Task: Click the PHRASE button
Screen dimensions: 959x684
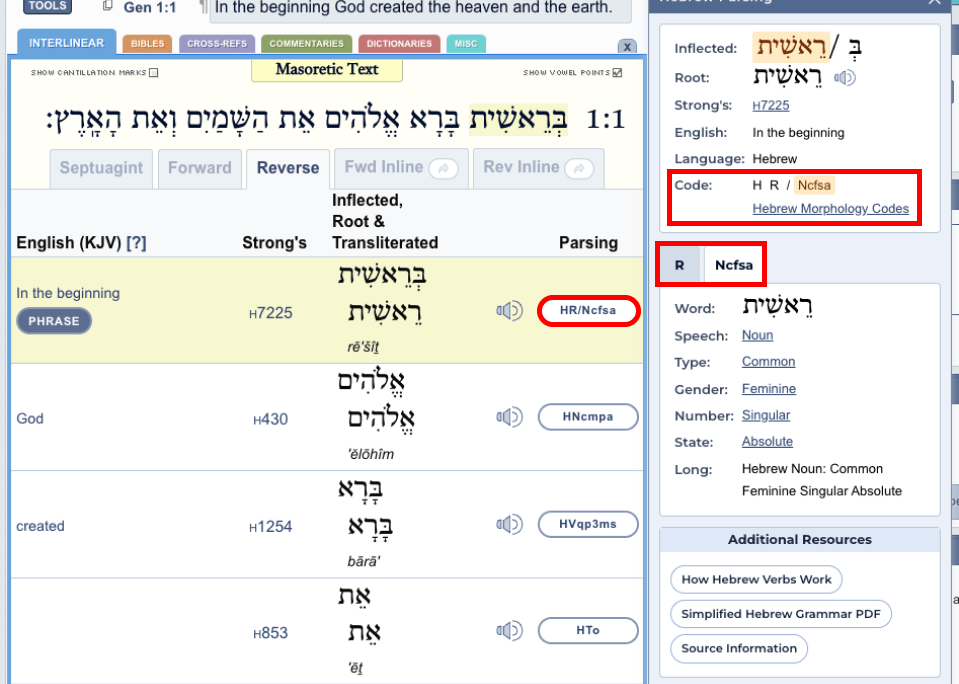Action: [54, 321]
